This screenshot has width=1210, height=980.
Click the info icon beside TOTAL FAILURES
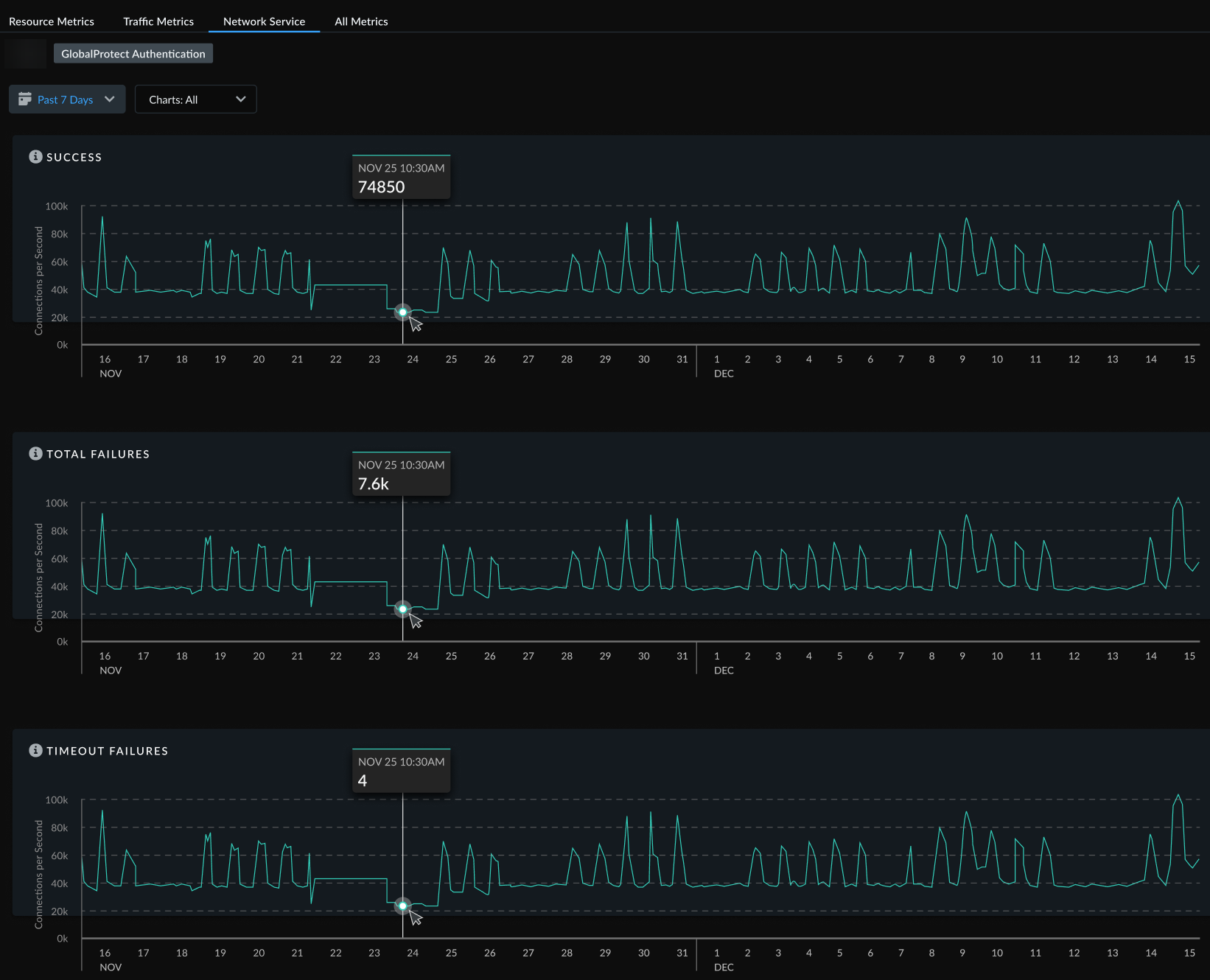click(35, 454)
